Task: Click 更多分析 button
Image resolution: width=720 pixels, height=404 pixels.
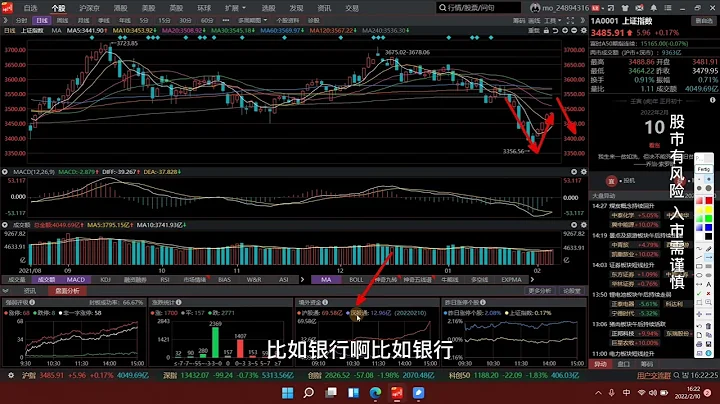Action: click(x=540, y=291)
